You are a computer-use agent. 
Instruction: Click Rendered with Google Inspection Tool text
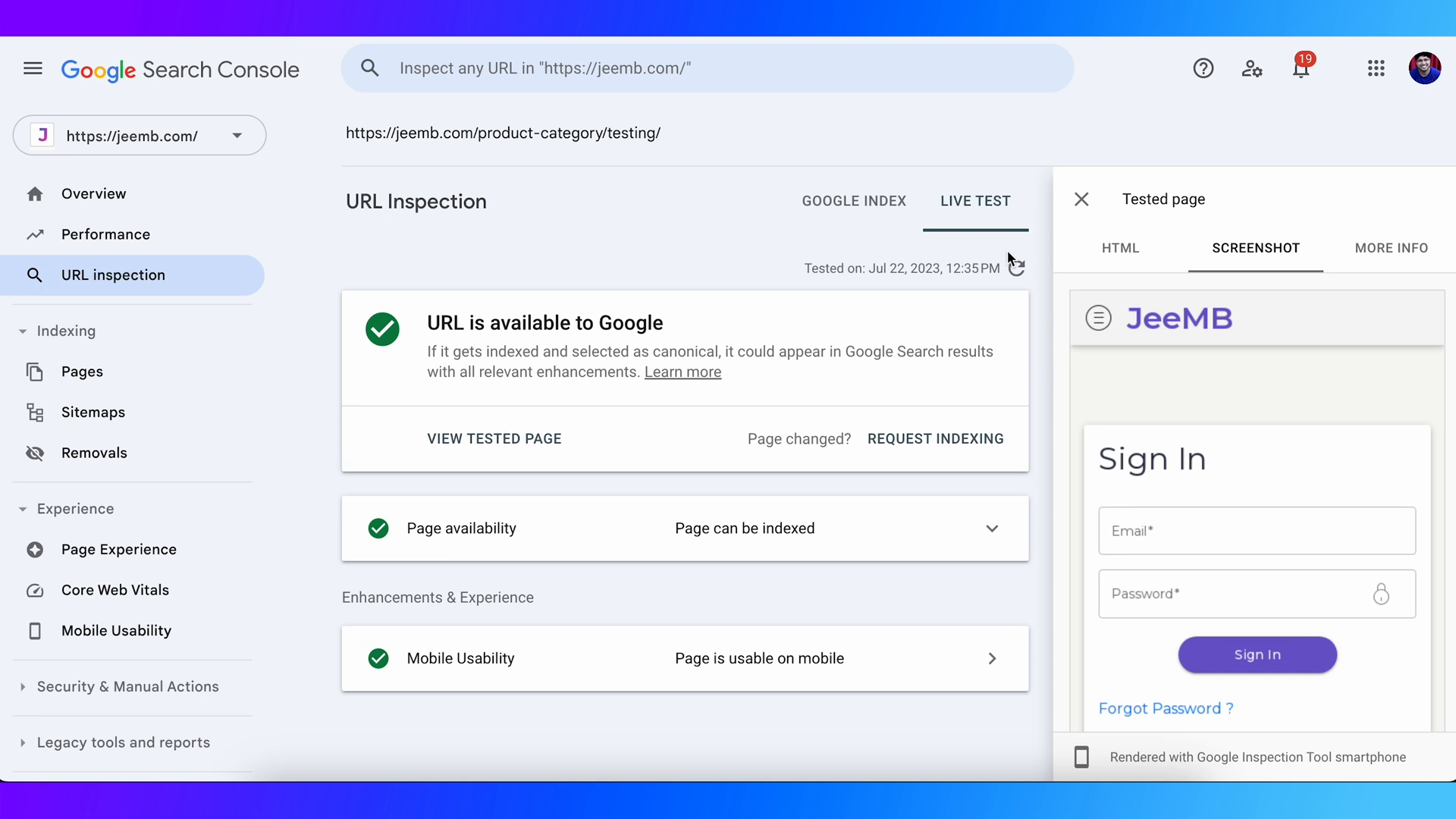tap(1257, 758)
